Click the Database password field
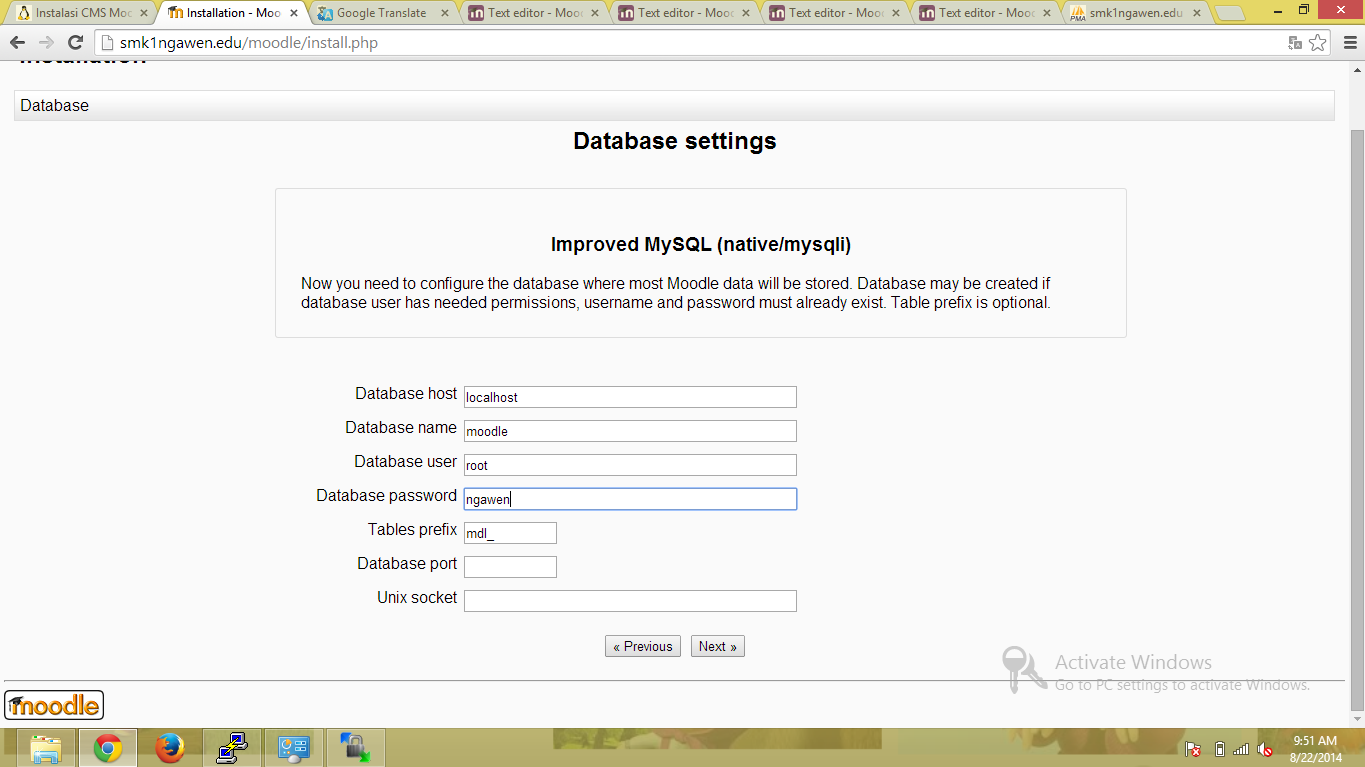This screenshot has height=767, width=1365. (630, 499)
